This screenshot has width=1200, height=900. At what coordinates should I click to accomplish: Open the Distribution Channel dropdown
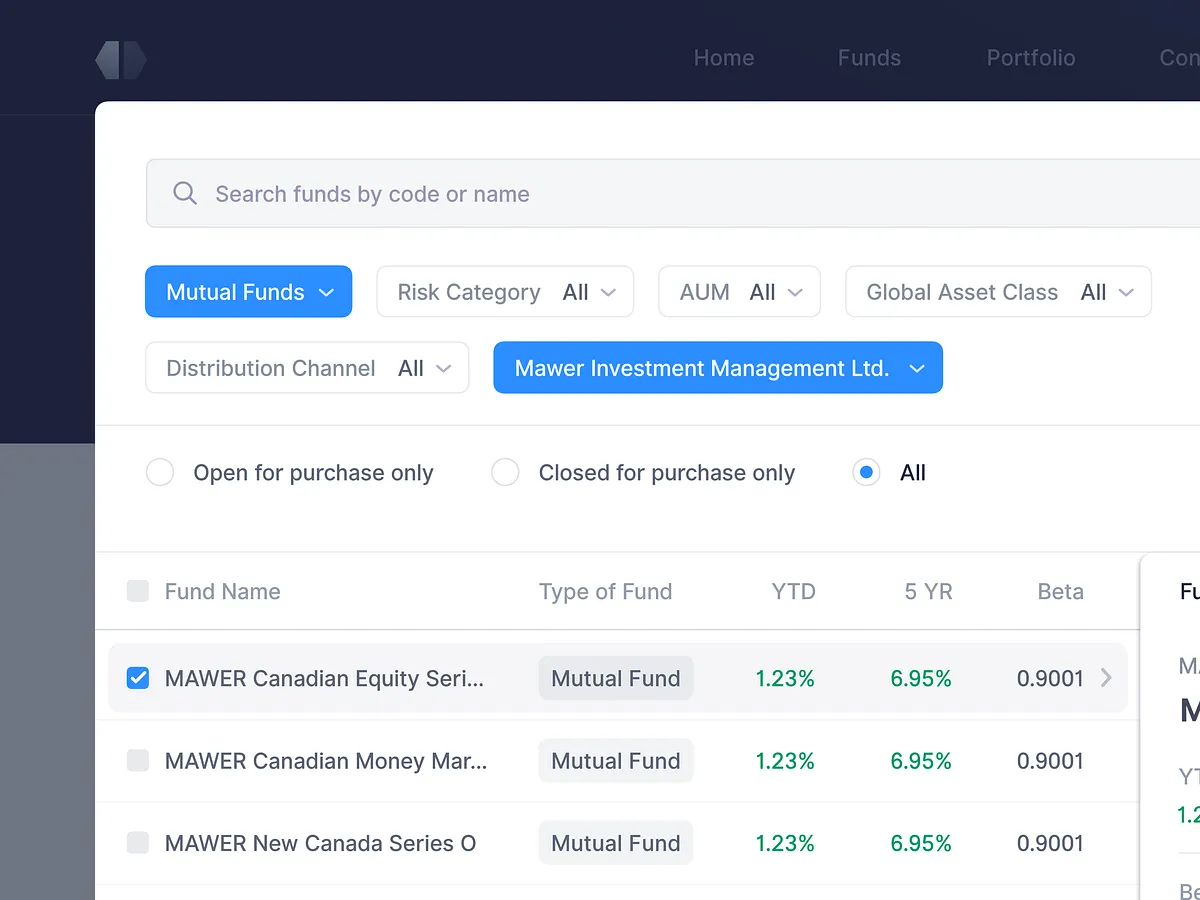tap(307, 367)
